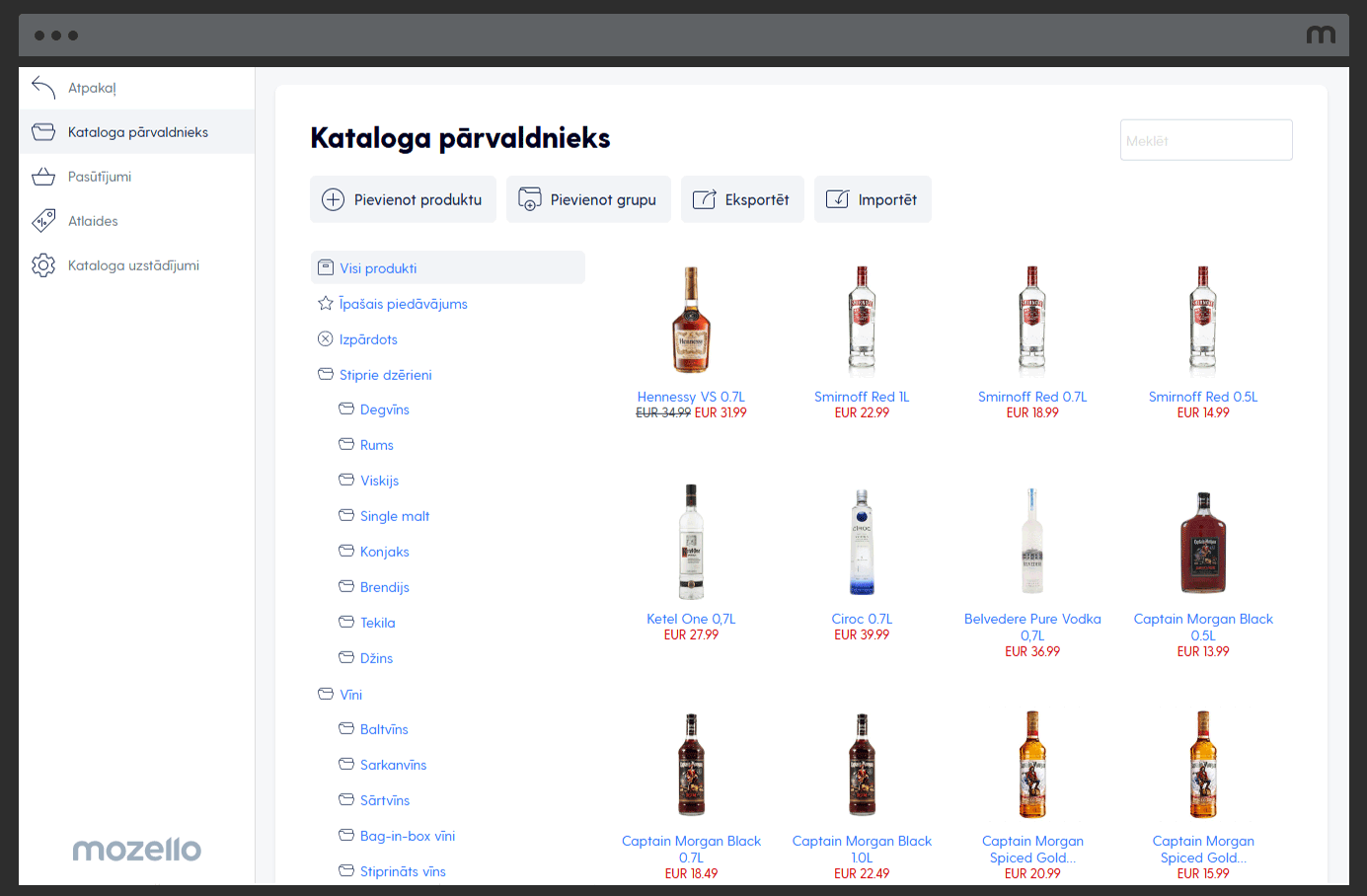Click the folder icon beside Konjaks
This screenshot has width=1367, height=896.
(x=346, y=552)
